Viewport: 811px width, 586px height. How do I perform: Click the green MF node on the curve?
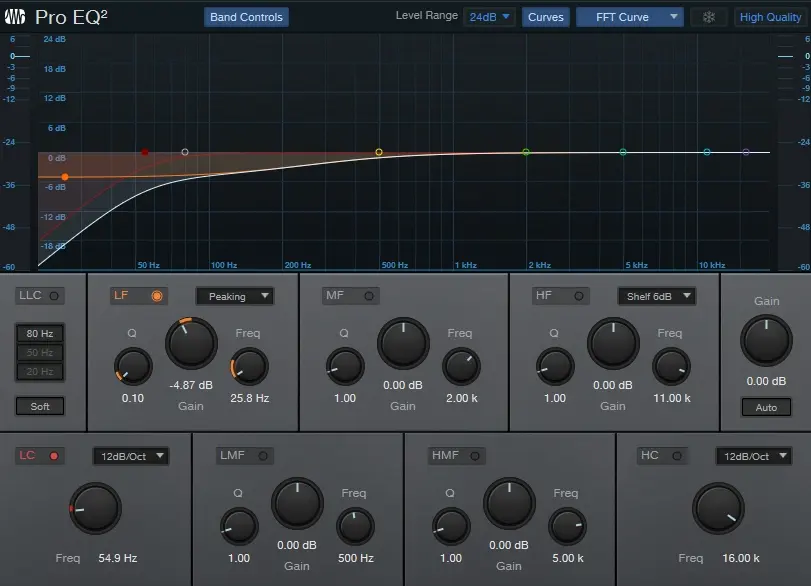tap(526, 152)
